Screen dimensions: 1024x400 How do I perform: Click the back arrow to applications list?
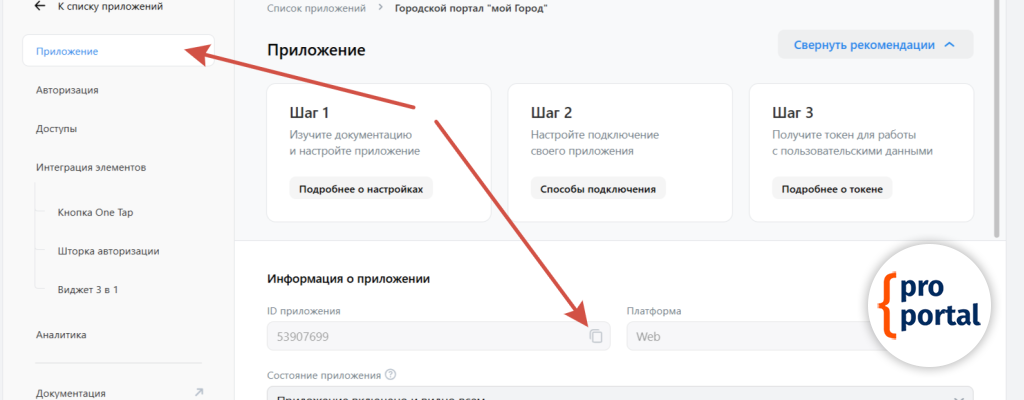click(x=40, y=7)
